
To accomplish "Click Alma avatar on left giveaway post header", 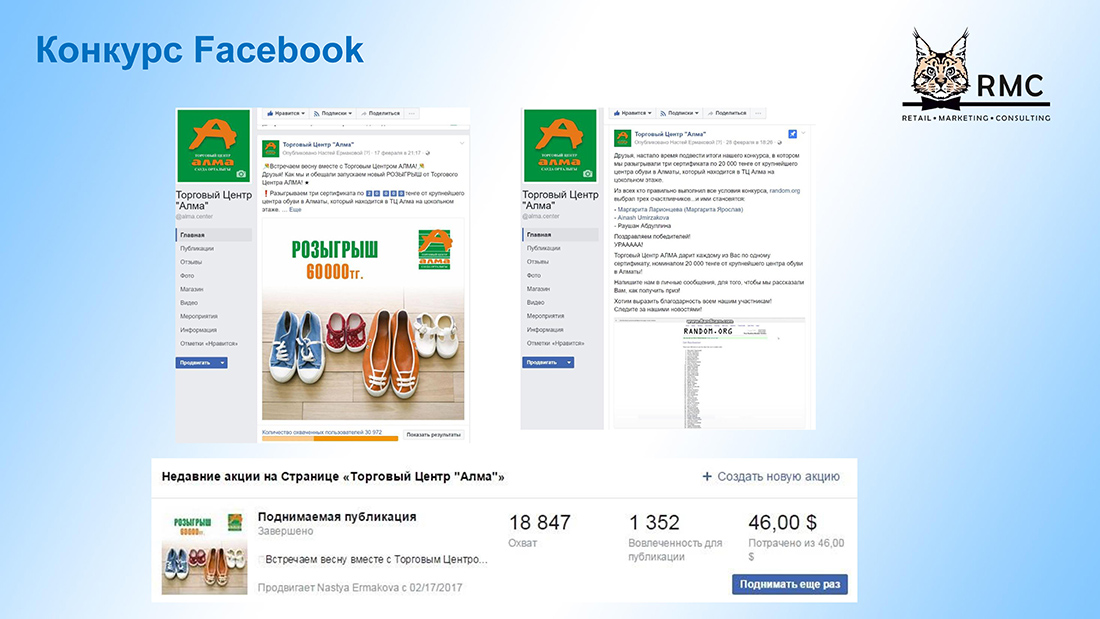I will pyautogui.click(x=270, y=148).
